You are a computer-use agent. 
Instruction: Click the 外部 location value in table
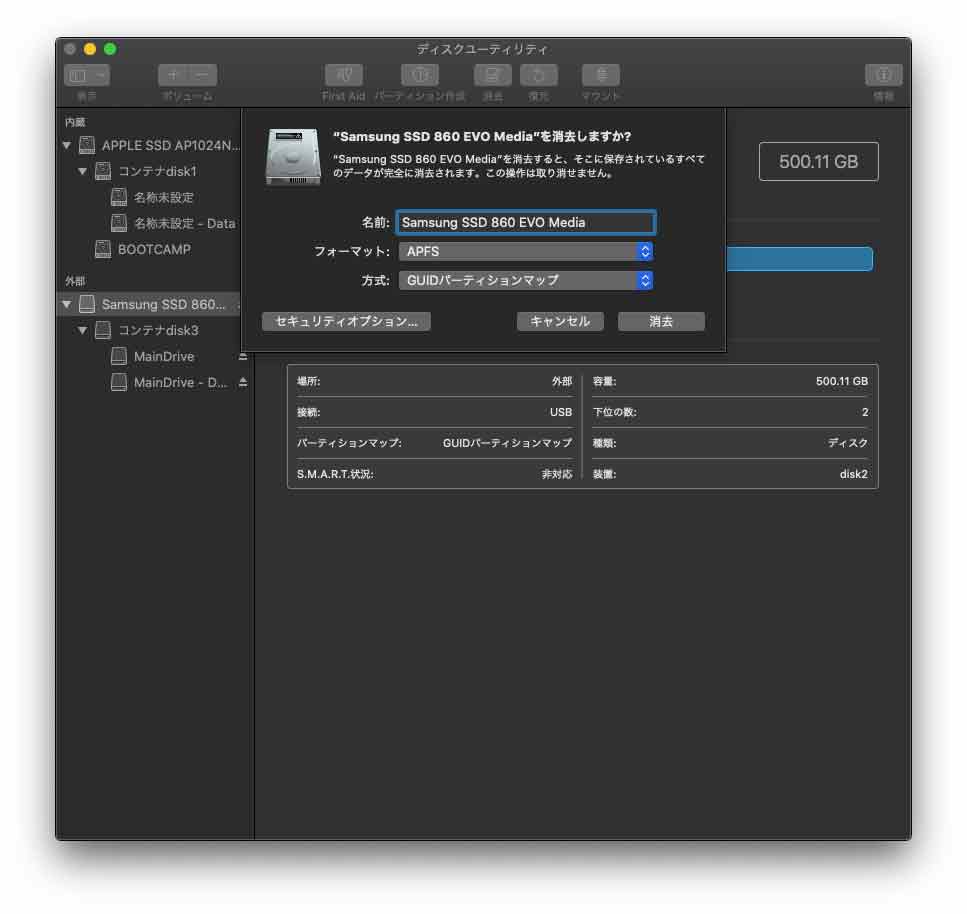(x=562, y=381)
